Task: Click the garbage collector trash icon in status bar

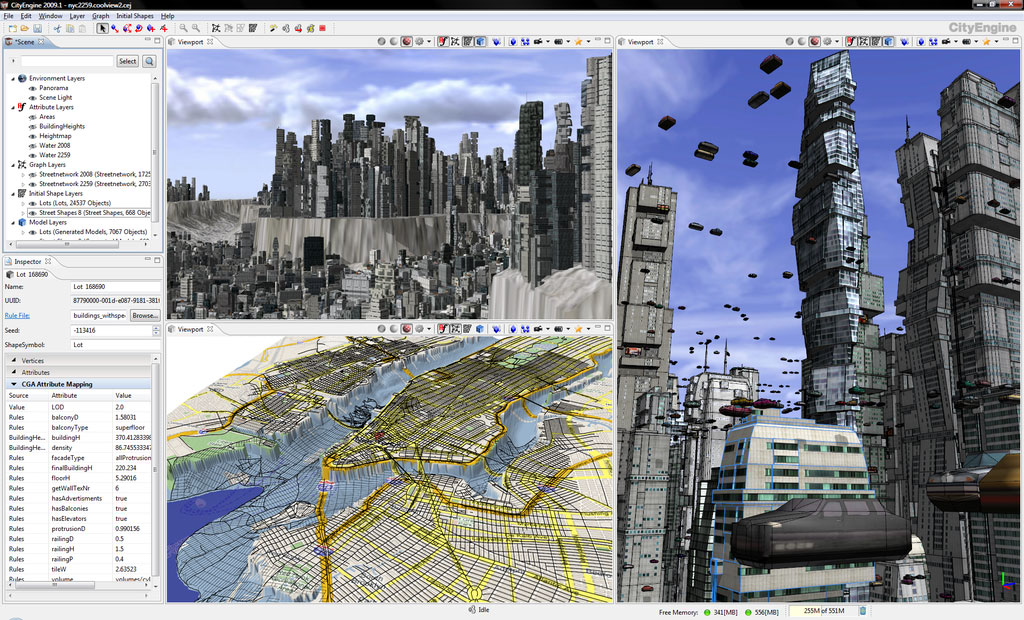Action: (x=862, y=610)
